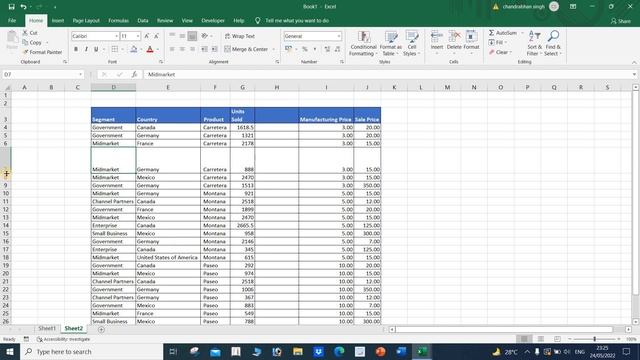Image resolution: width=640 pixels, height=360 pixels.
Task: Click Increase Decimal icon
Action: [x=327, y=49]
